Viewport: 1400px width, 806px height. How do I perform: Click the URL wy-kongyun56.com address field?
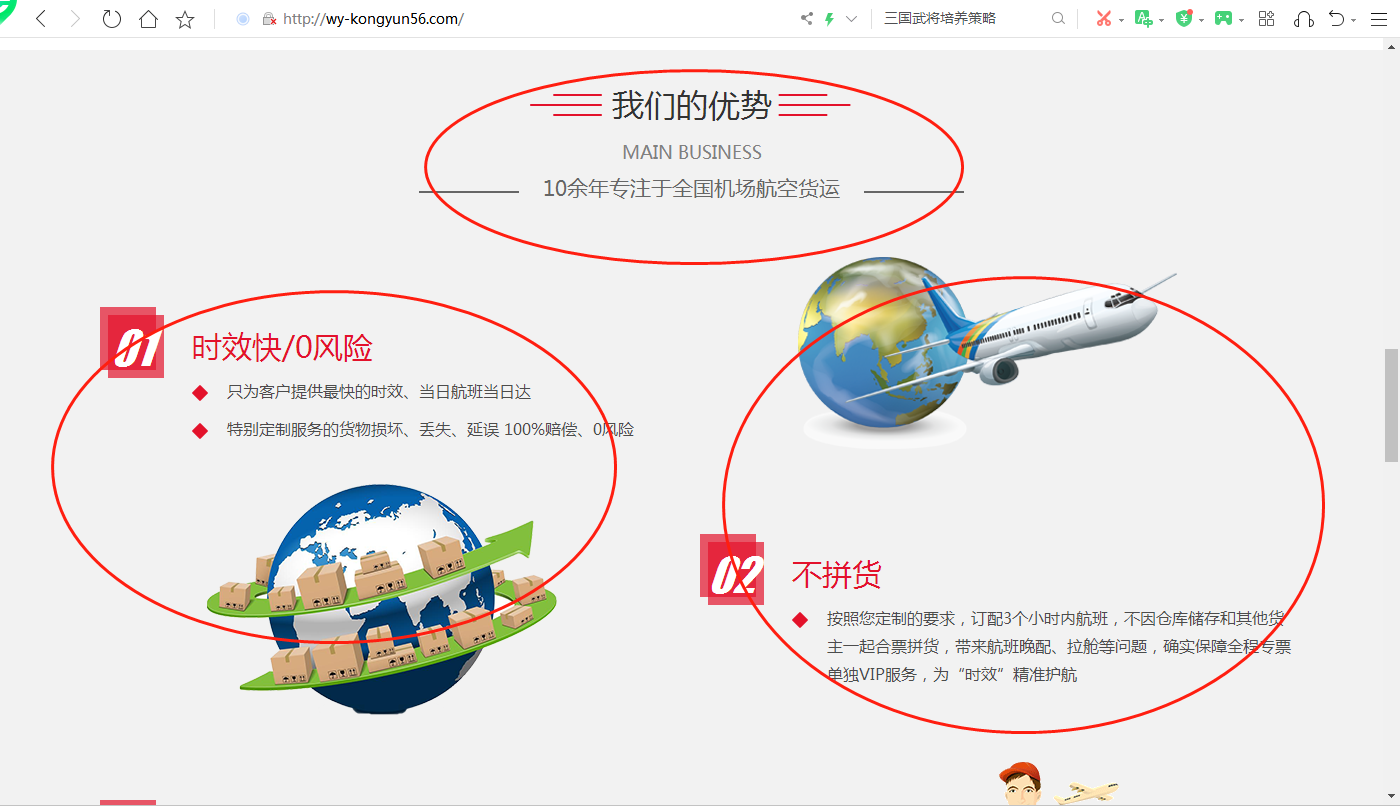coord(500,19)
